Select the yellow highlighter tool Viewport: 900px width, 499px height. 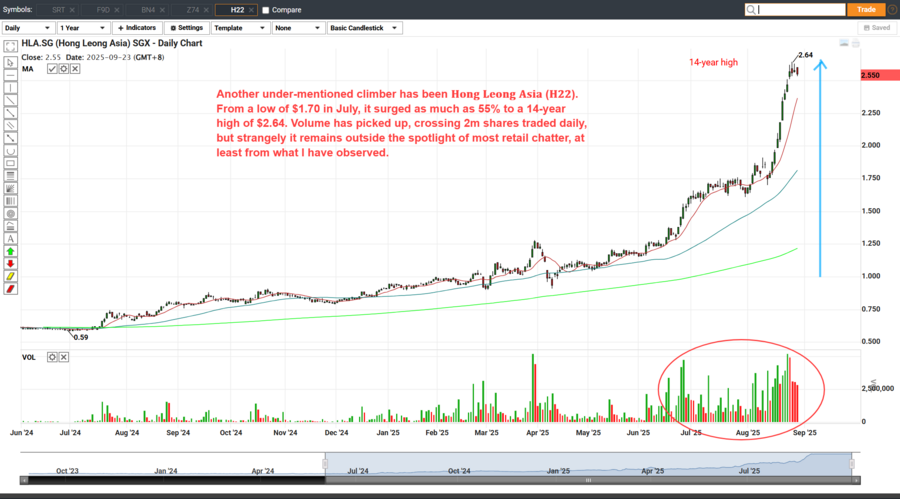(10, 277)
